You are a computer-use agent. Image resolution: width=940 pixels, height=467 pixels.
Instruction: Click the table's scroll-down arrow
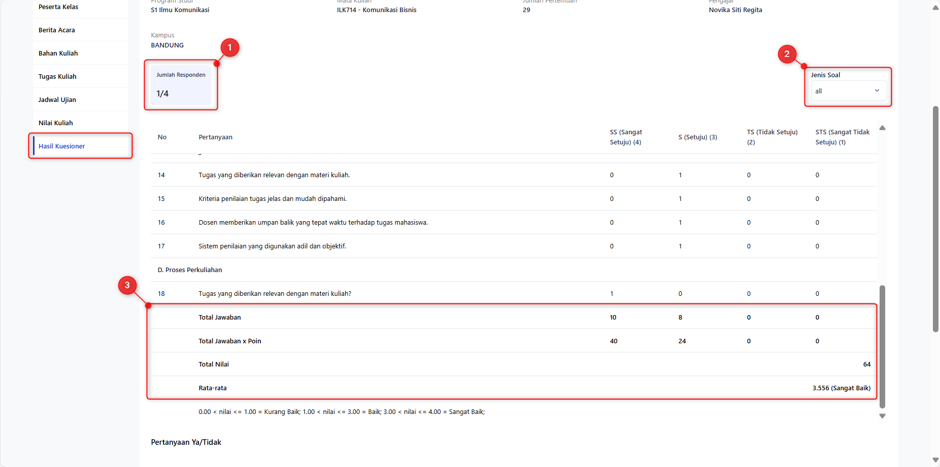click(882, 416)
